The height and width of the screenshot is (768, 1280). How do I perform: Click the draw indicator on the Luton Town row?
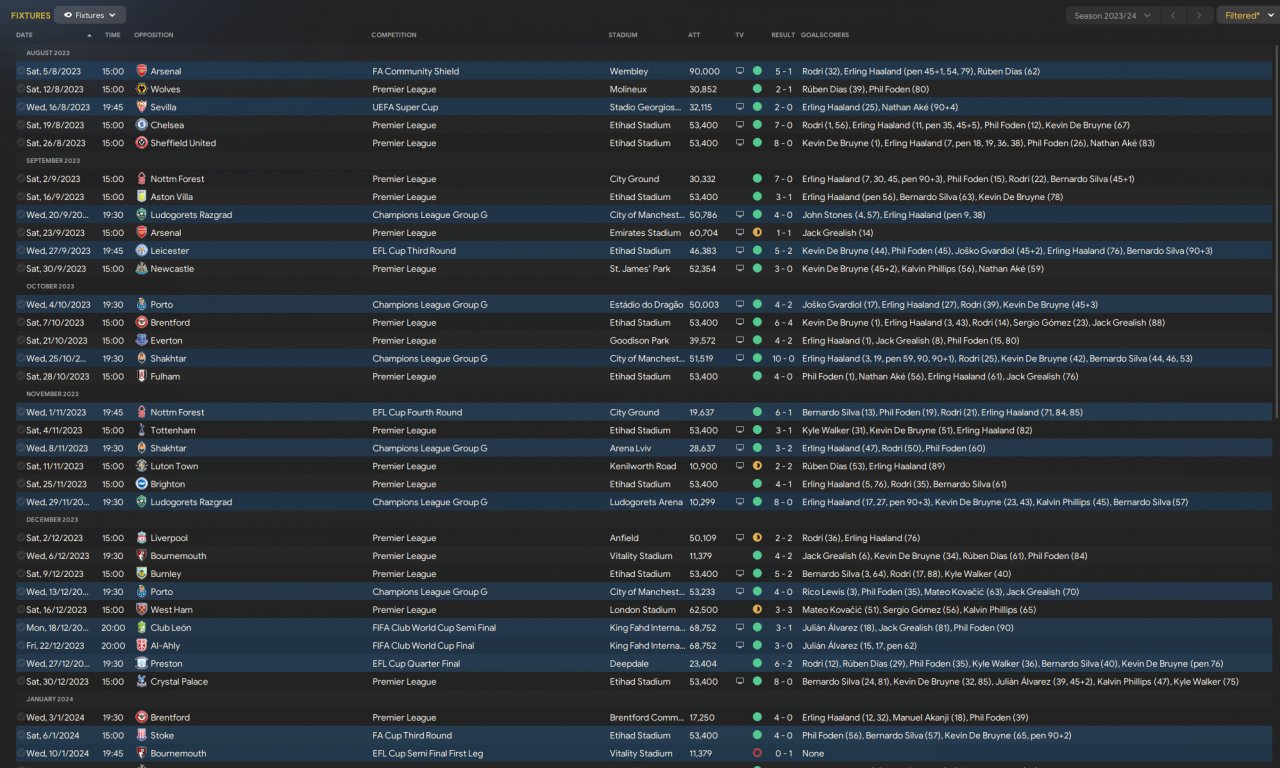[x=757, y=467]
